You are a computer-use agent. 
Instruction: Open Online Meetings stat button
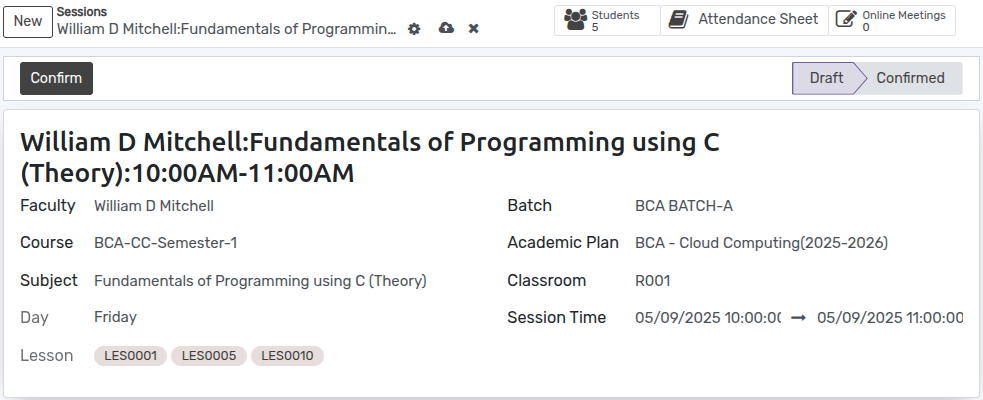[x=892, y=21]
